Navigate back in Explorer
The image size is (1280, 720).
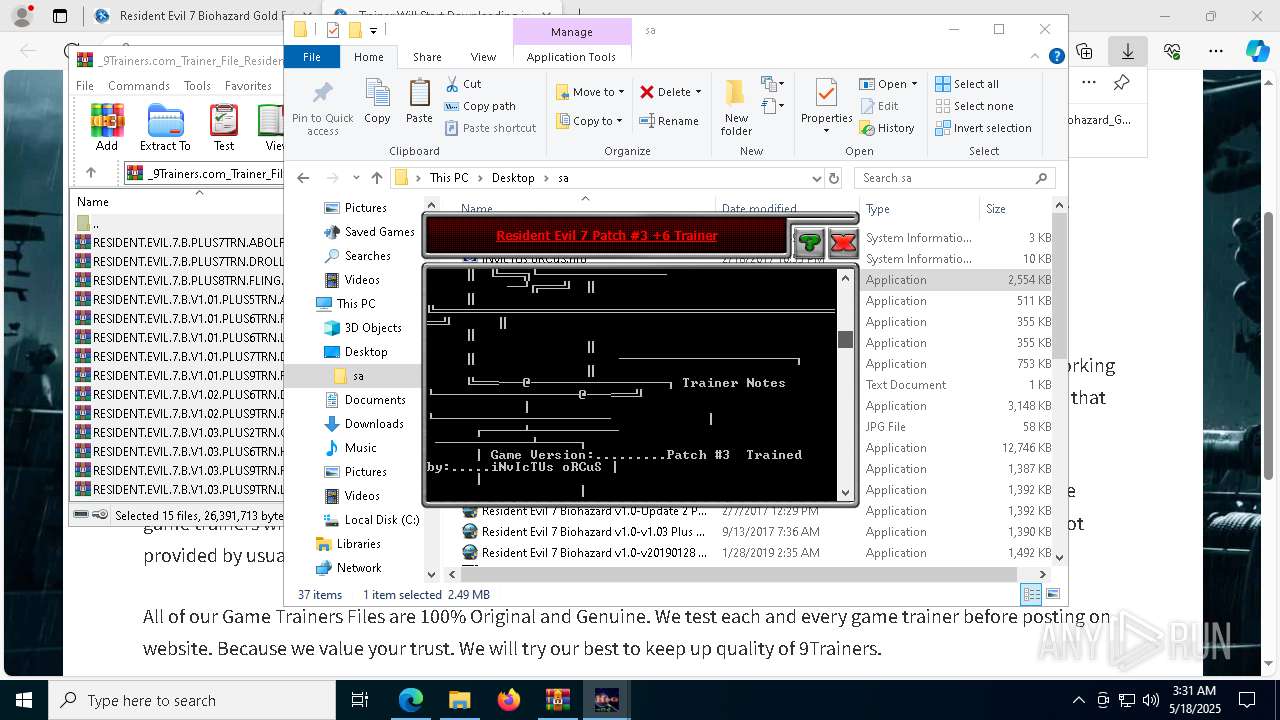(x=303, y=178)
